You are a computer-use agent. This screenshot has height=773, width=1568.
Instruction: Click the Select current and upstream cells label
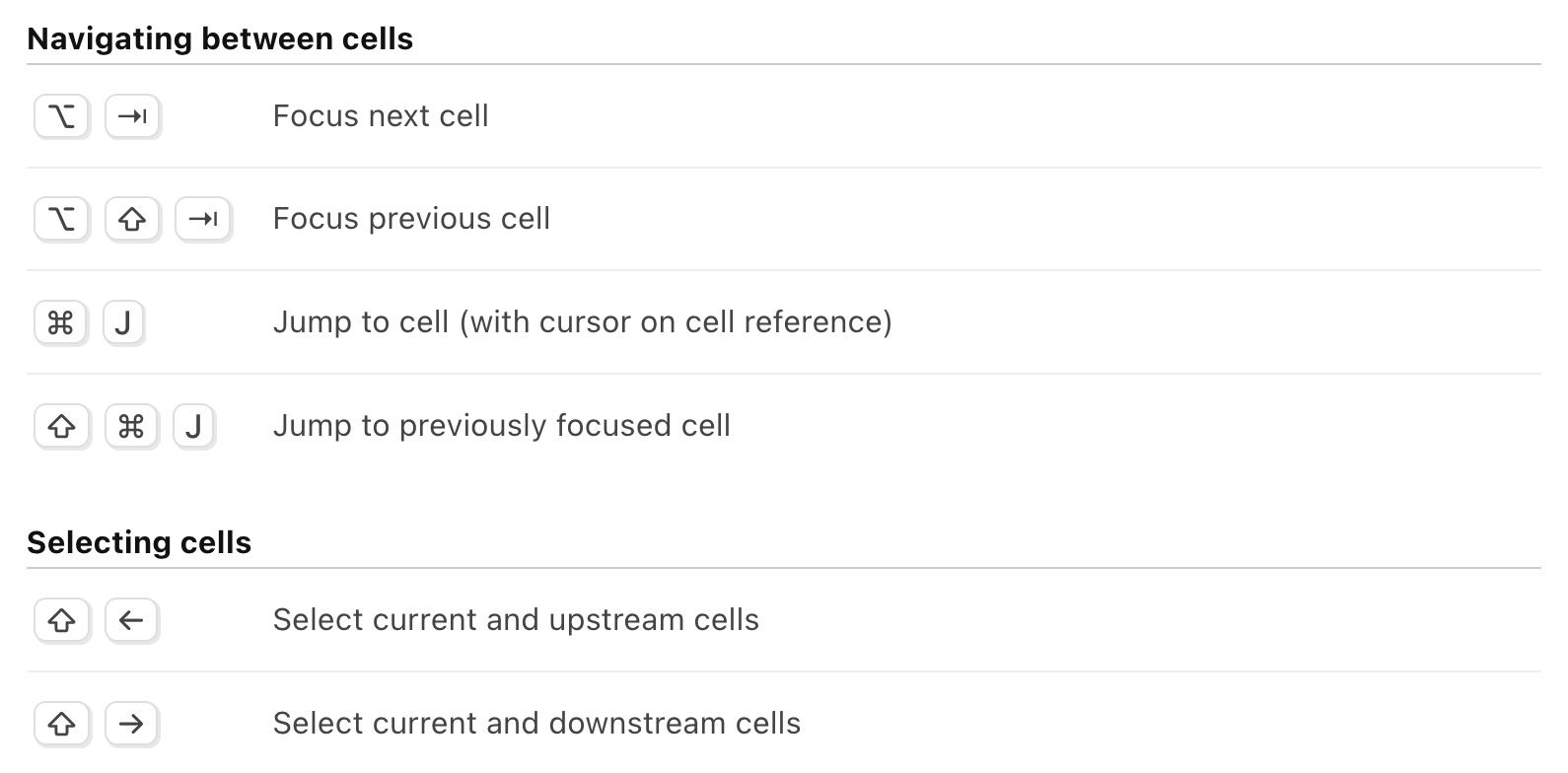[x=516, y=619]
